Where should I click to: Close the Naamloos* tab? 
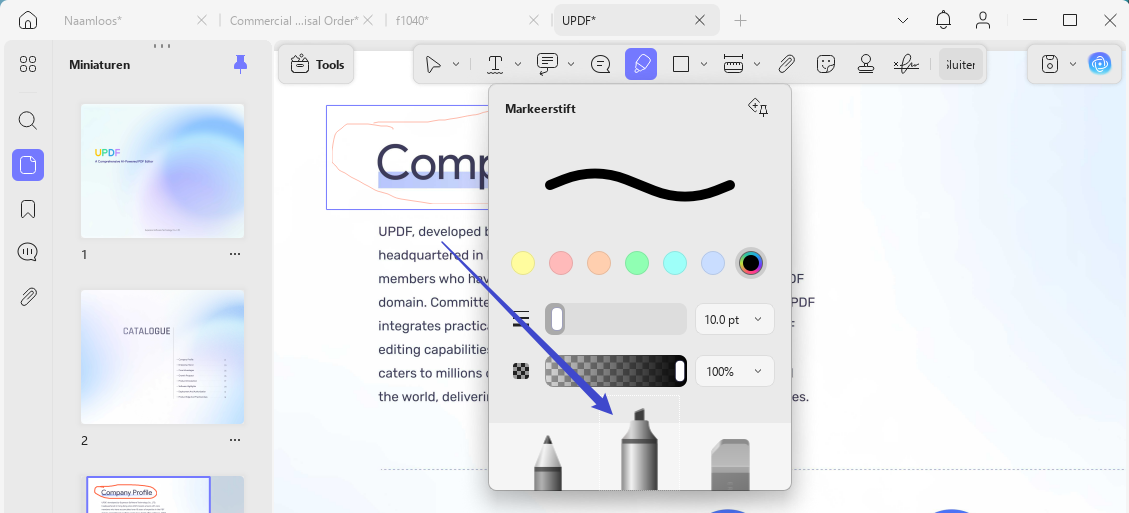tap(202, 20)
